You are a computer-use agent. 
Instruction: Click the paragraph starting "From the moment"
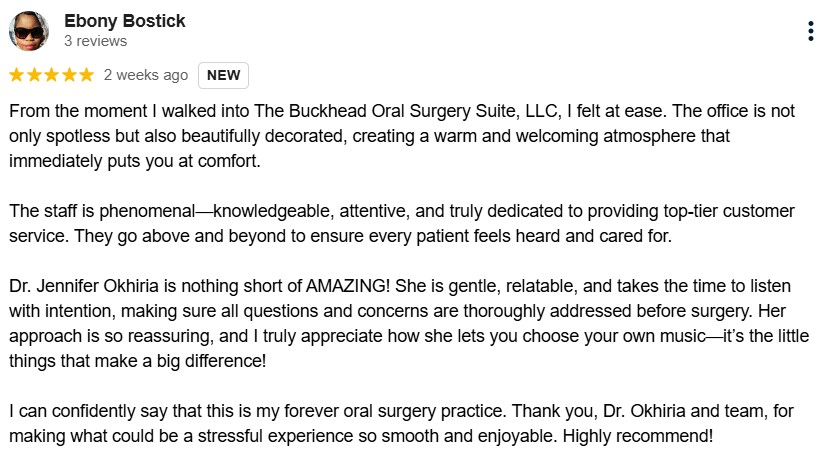[402, 136]
